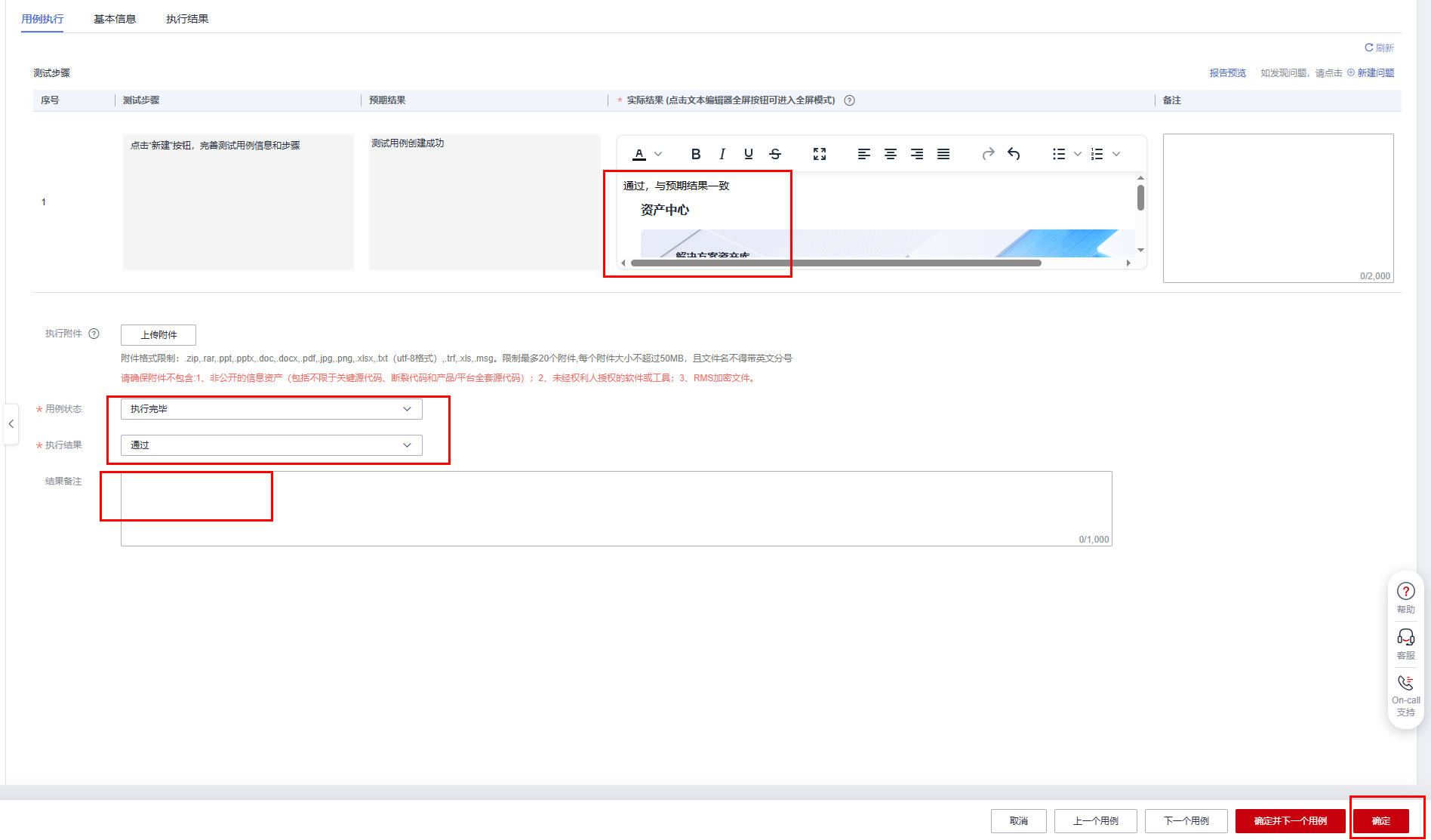Click the 确定 button
The image size is (1431, 840).
[x=1381, y=821]
